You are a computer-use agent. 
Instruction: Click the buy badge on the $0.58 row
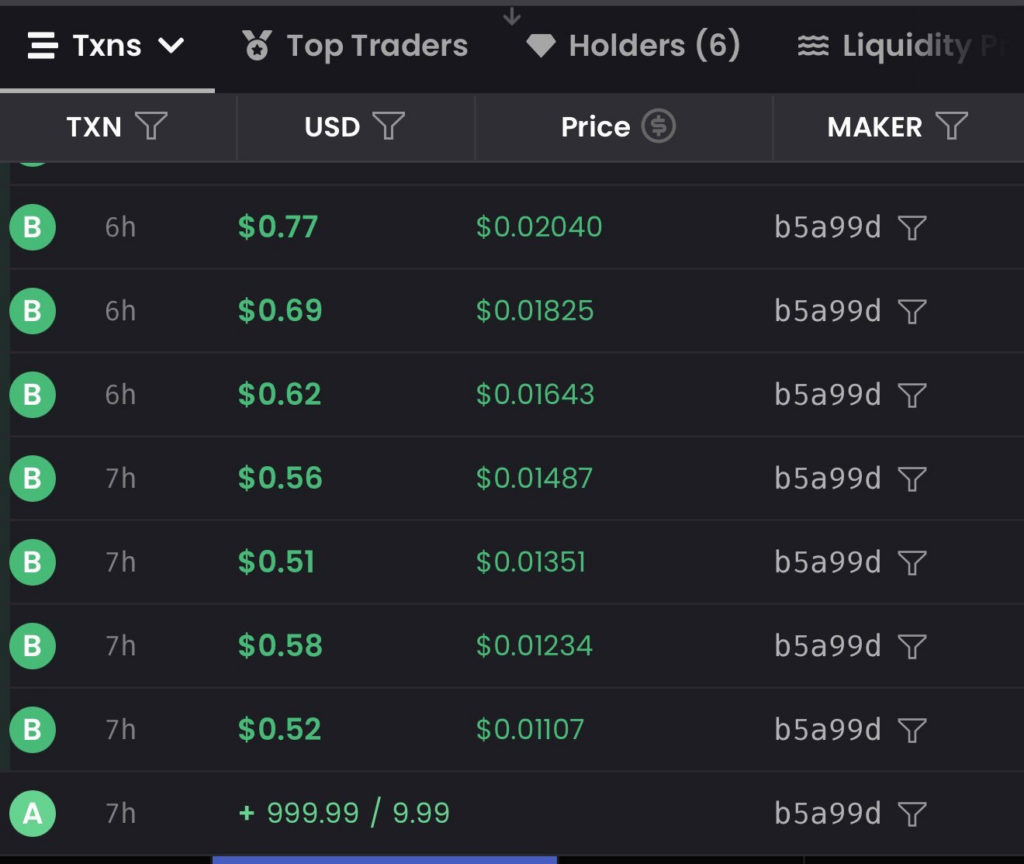click(x=32, y=646)
